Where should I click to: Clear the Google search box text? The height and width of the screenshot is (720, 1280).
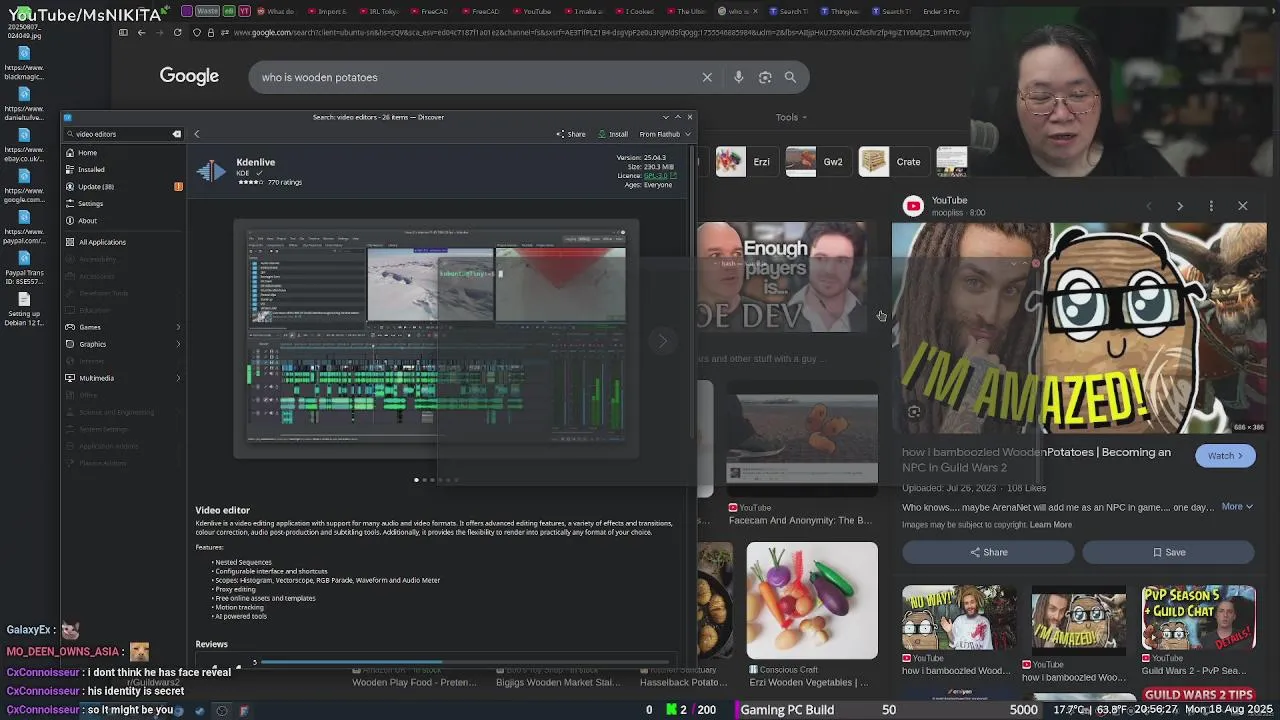(707, 77)
